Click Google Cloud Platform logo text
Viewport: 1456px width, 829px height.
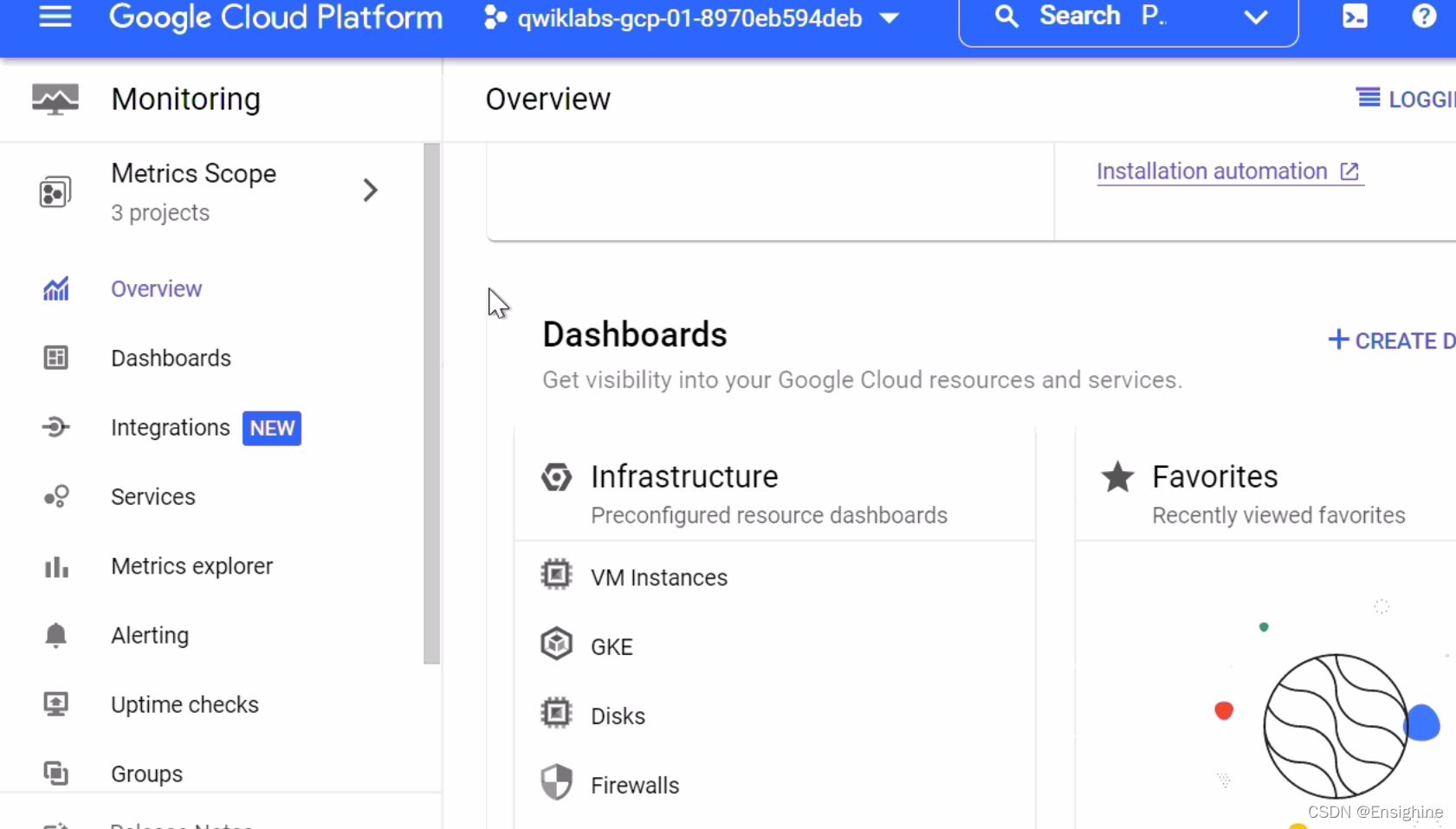(x=275, y=17)
